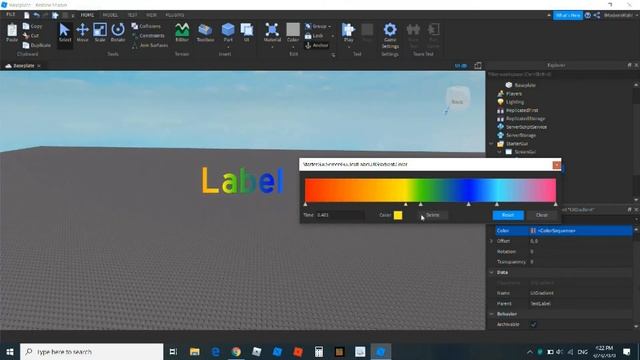This screenshot has height=360, width=640.
Task: Open the yellow keypoint Color swatch
Action: click(x=398, y=215)
